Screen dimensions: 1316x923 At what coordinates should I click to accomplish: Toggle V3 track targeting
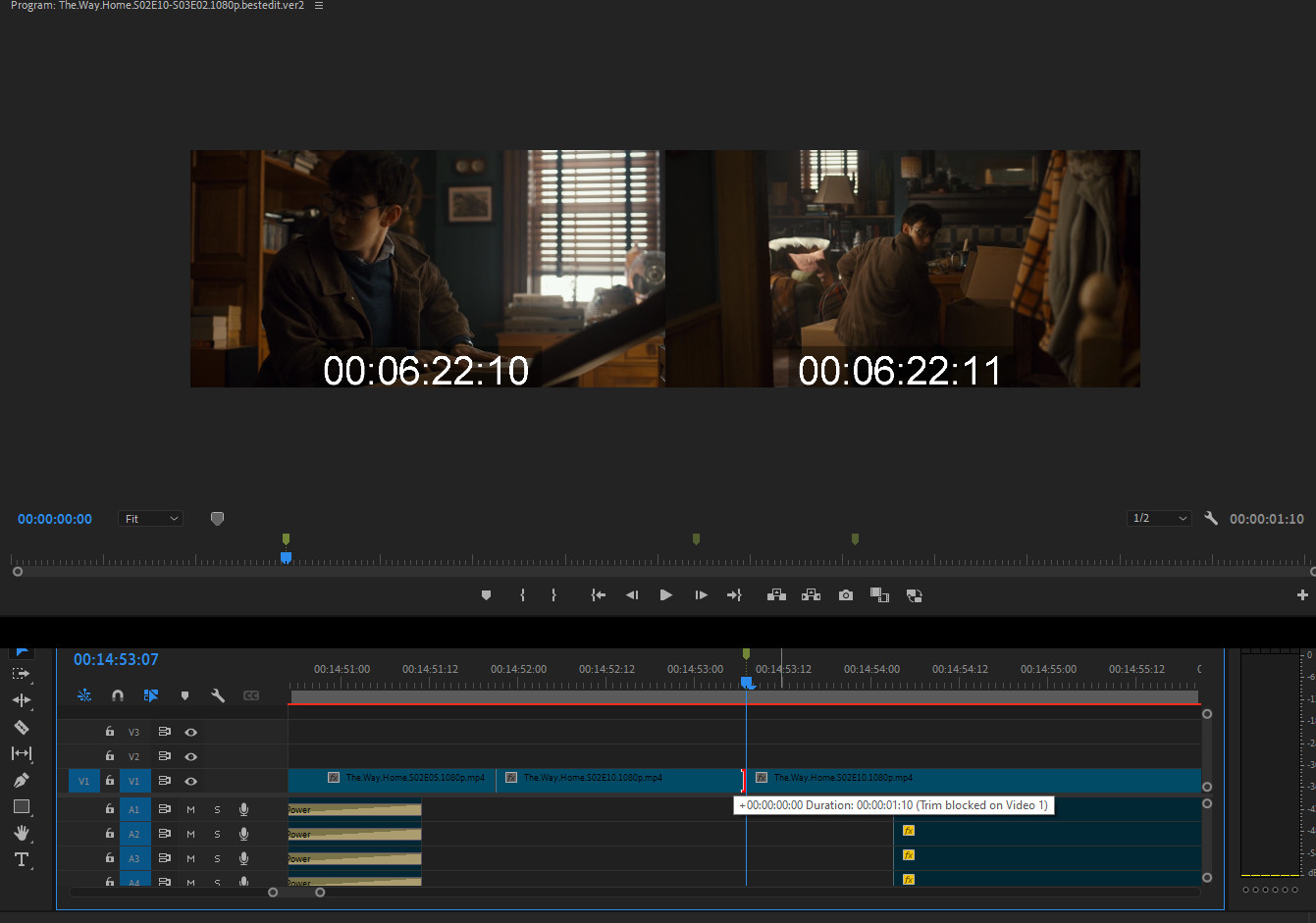coord(134,732)
